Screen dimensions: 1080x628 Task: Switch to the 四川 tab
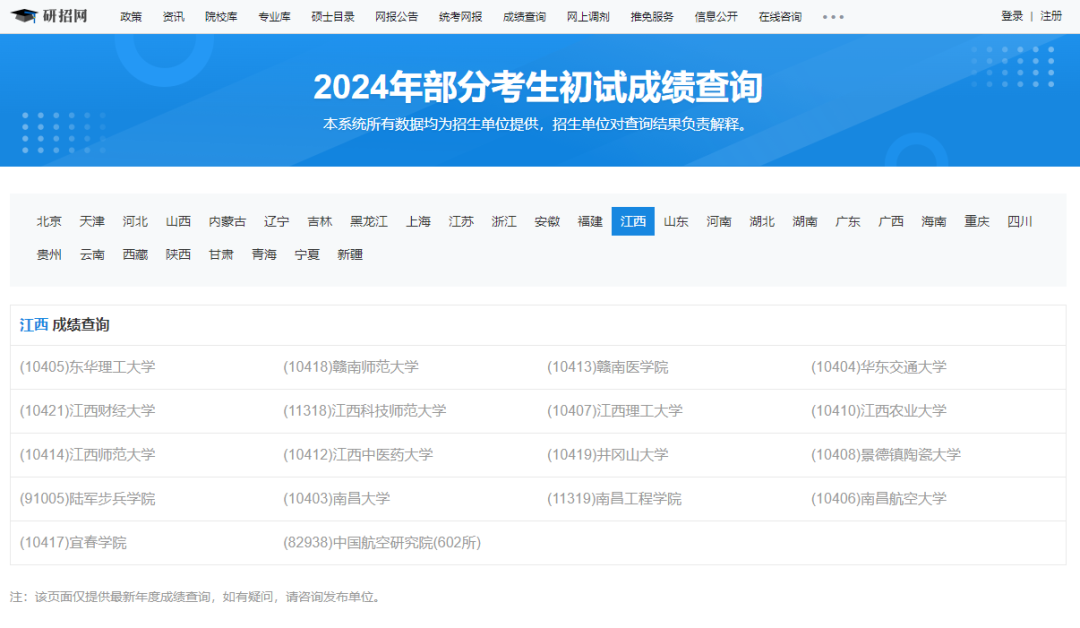[x=1020, y=221]
